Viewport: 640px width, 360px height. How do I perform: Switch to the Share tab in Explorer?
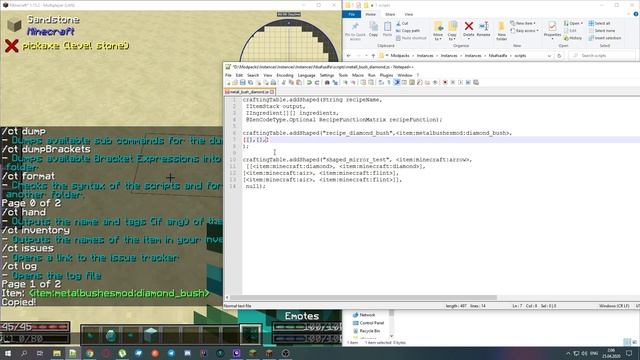coord(390,14)
